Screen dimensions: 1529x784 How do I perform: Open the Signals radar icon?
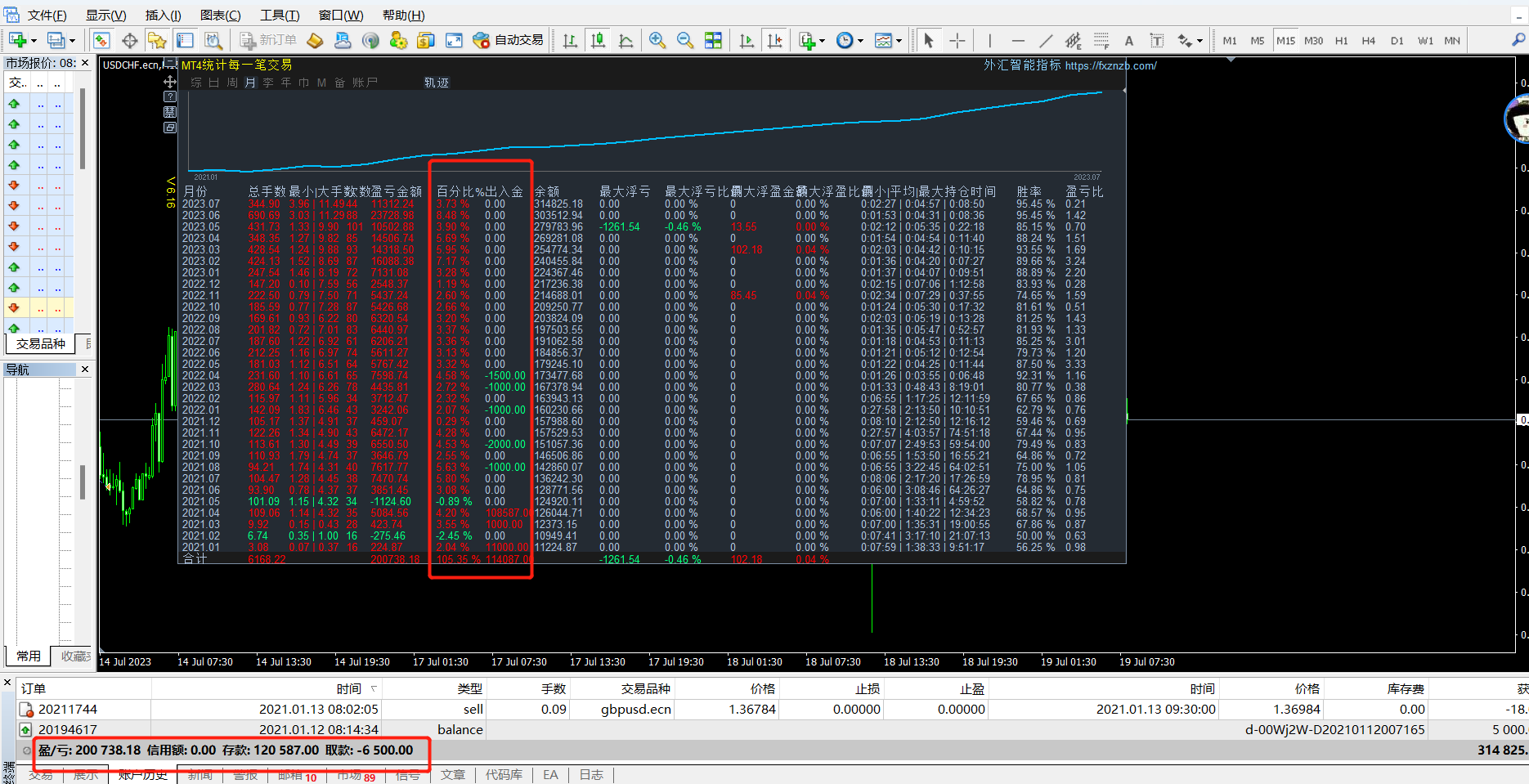(370, 40)
